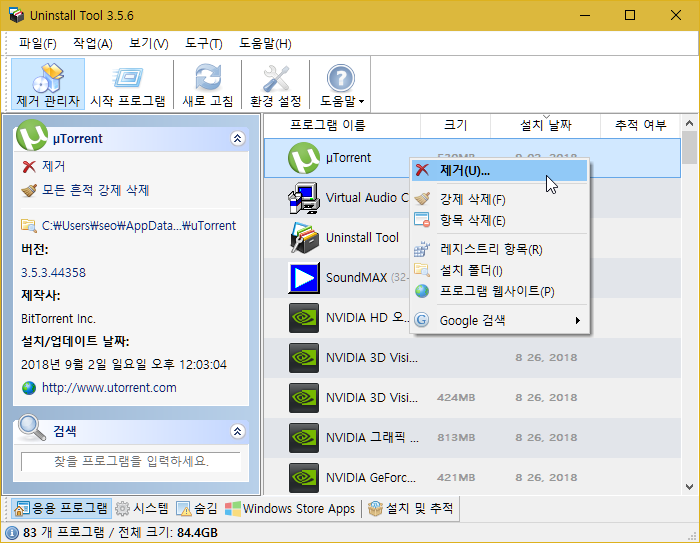
Task: Click the Google G icon in context menu
Action: pyautogui.click(x=422, y=320)
